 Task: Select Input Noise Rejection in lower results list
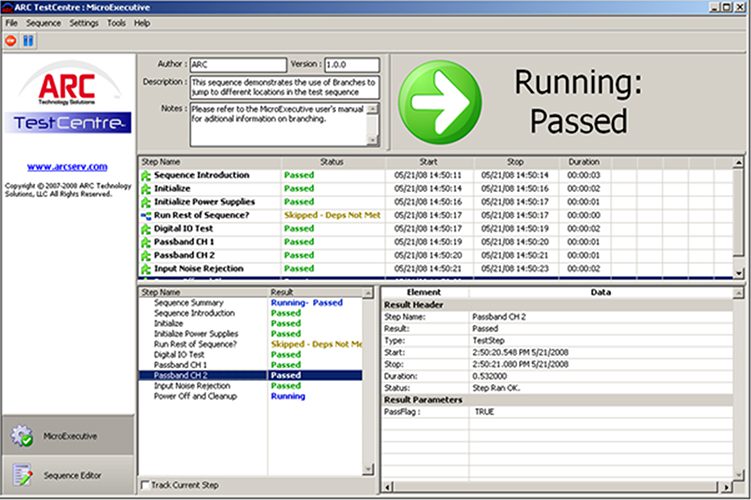click(250, 386)
